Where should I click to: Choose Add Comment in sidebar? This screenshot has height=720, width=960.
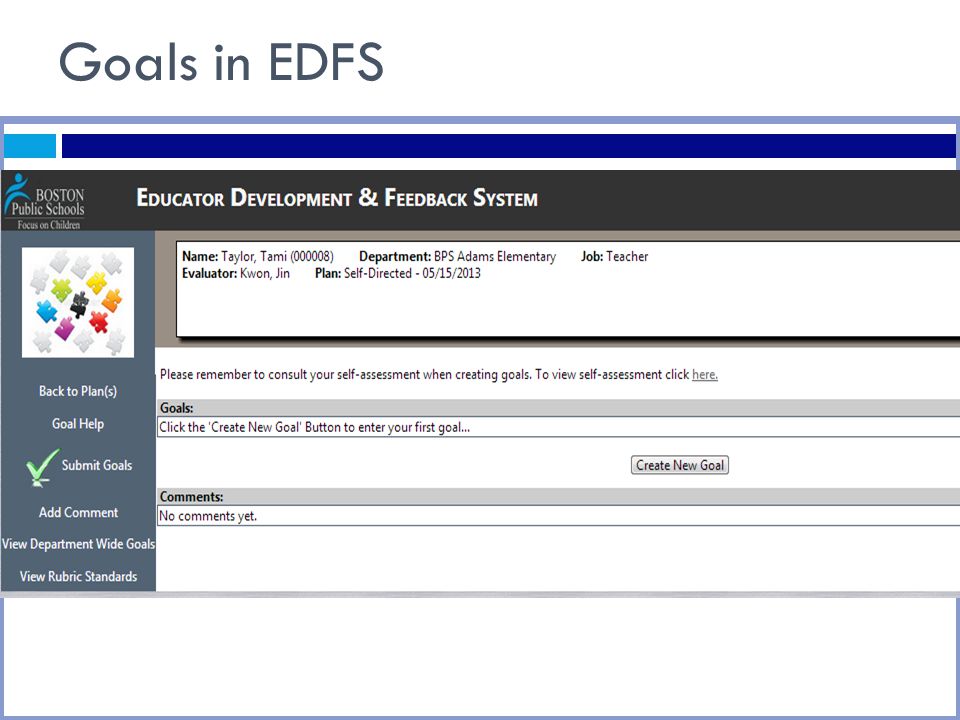click(78, 512)
